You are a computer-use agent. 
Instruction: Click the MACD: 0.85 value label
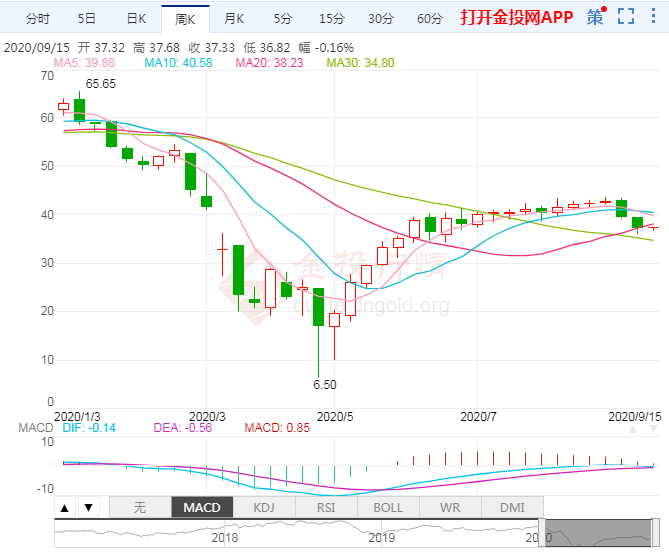pos(277,428)
